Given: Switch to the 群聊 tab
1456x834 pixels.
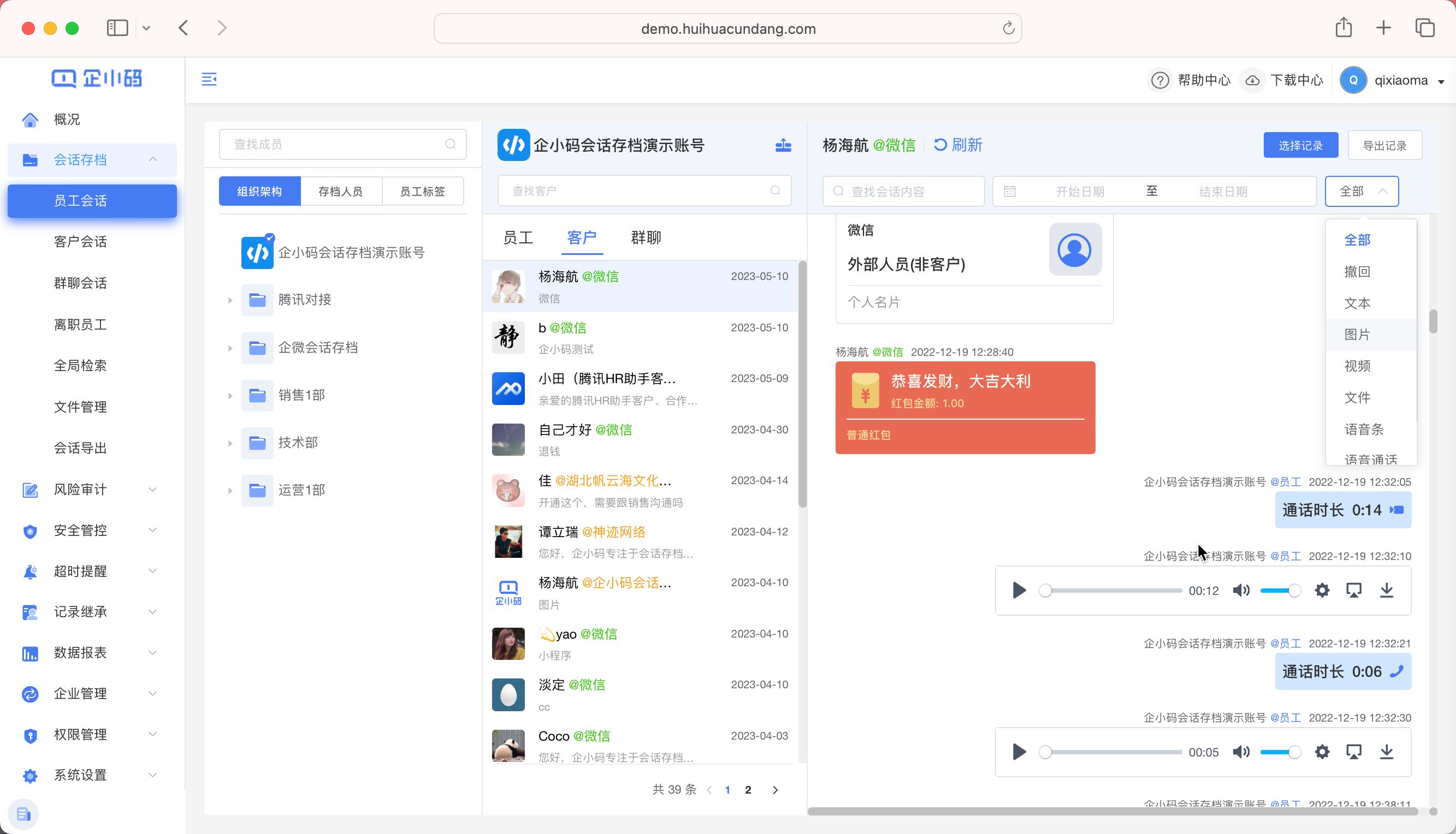Looking at the screenshot, I should click(646, 238).
